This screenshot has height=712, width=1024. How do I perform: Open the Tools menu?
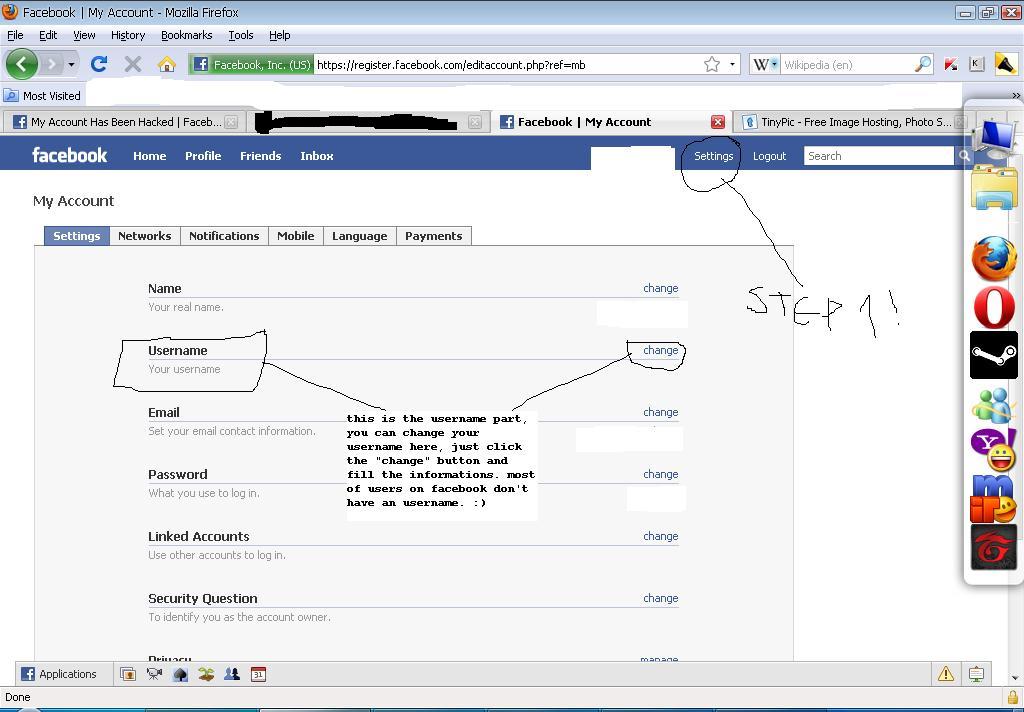tap(240, 35)
